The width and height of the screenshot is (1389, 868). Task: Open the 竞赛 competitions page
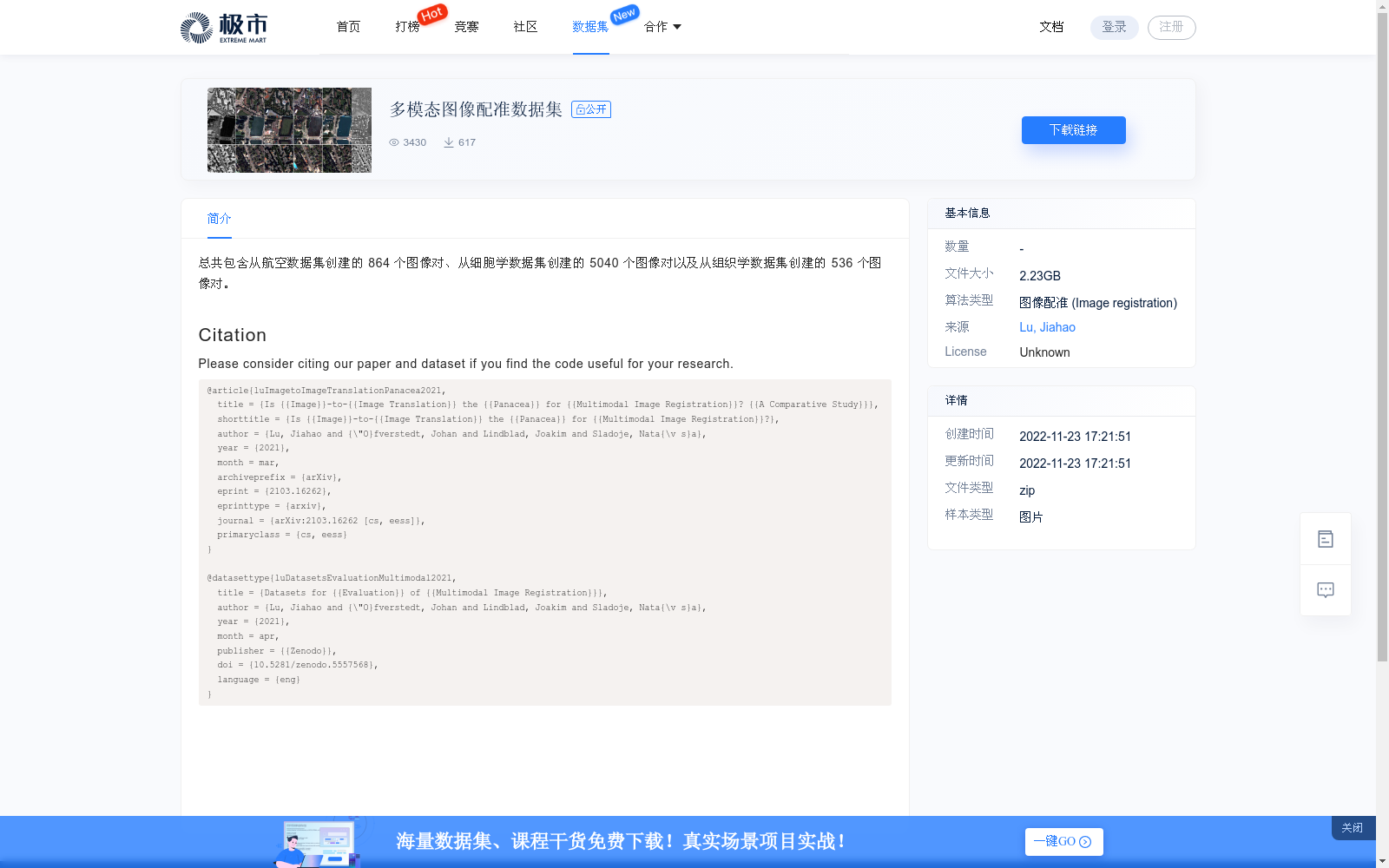pos(466,27)
